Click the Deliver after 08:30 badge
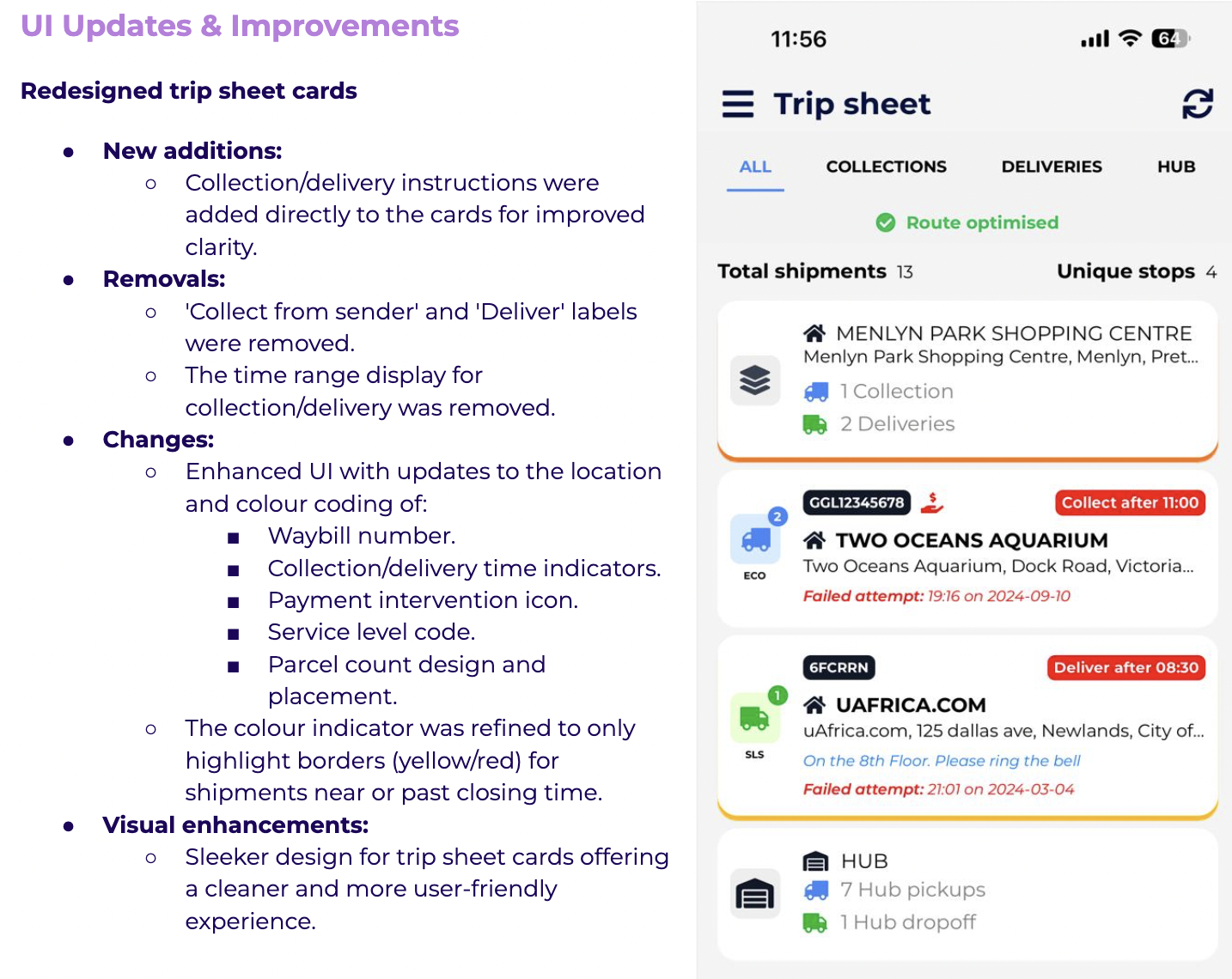This screenshot has width=1232, height=979. click(x=1125, y=667)
